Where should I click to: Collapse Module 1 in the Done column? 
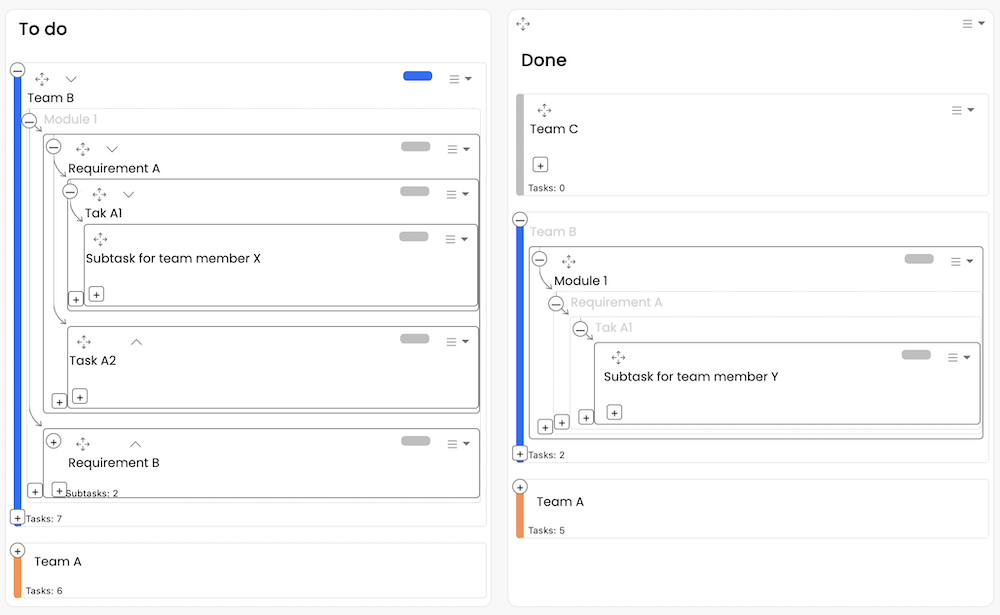(540, 259)
